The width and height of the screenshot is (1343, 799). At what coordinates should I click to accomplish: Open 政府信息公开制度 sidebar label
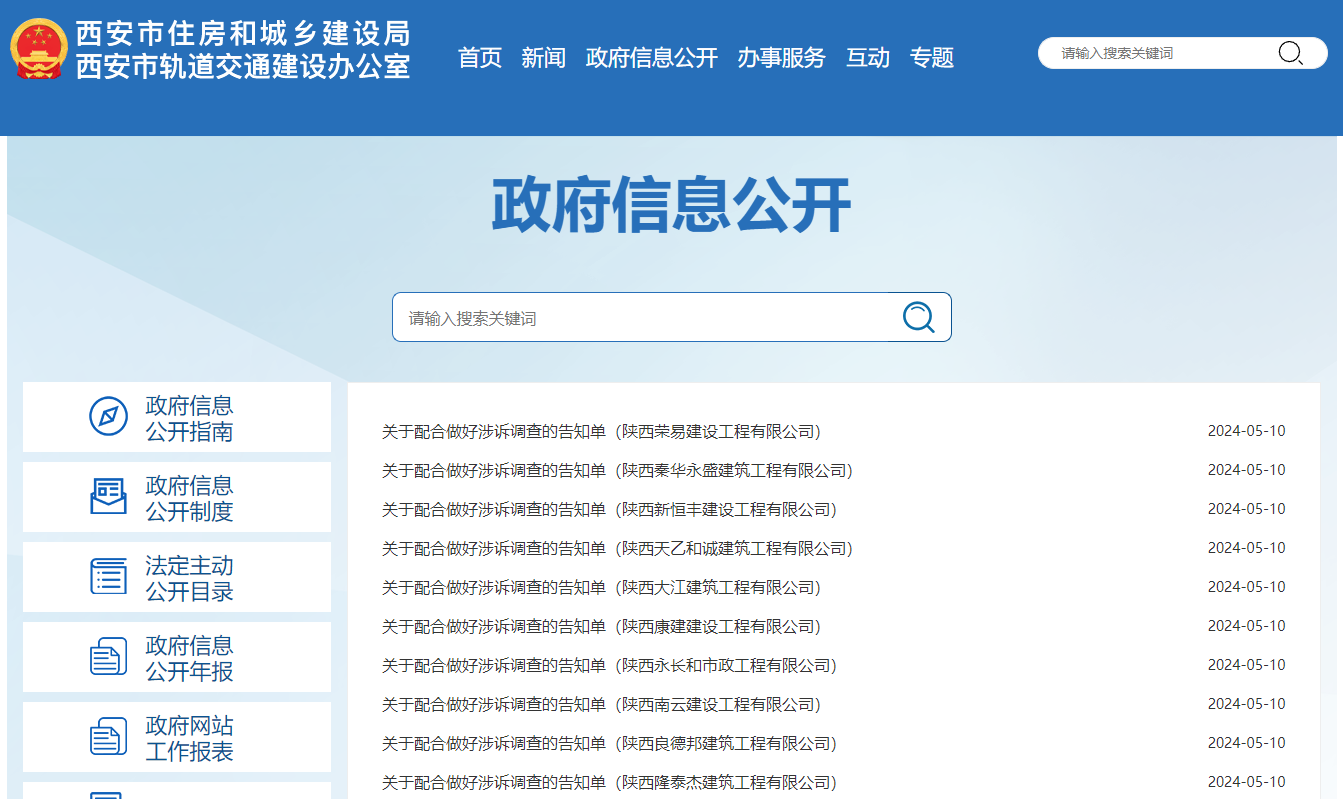(189, 498)
